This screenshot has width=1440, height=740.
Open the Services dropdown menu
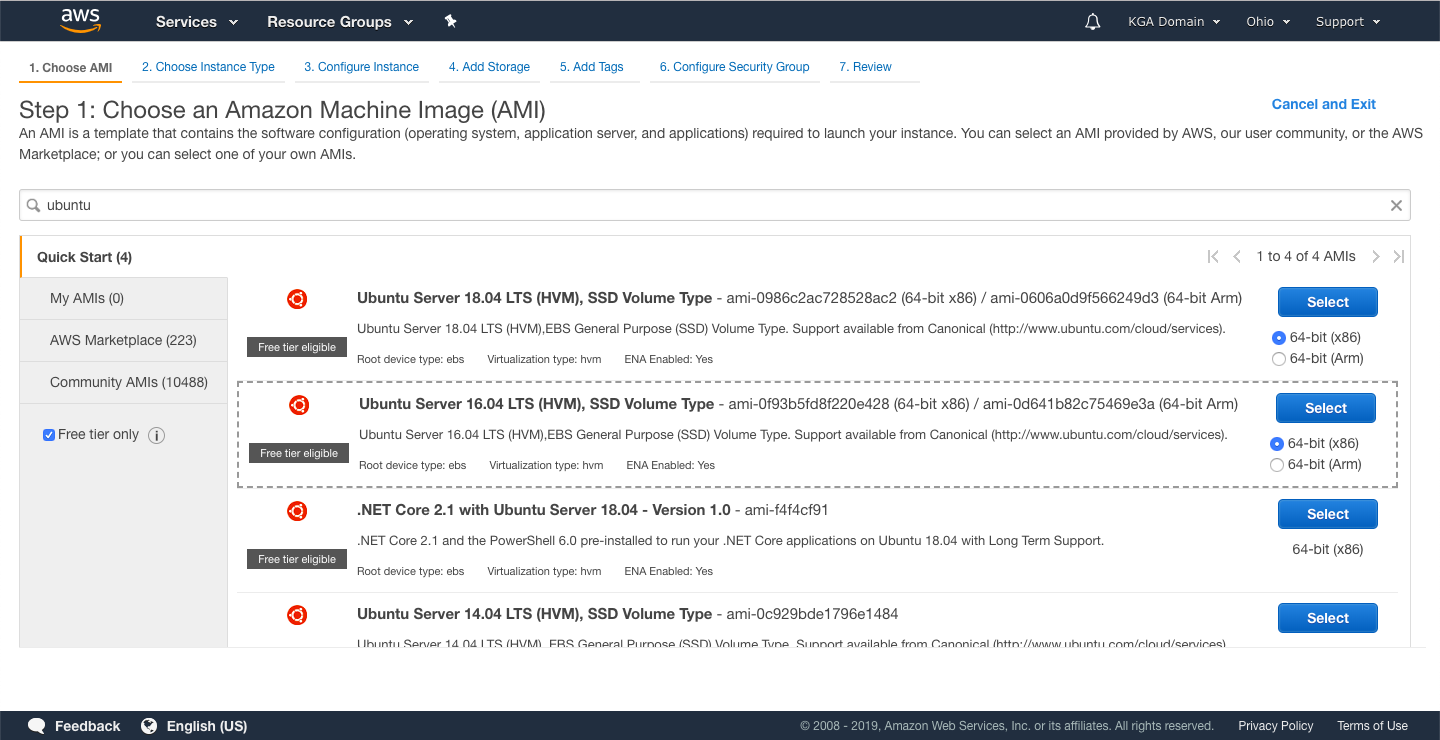(196, 21)
